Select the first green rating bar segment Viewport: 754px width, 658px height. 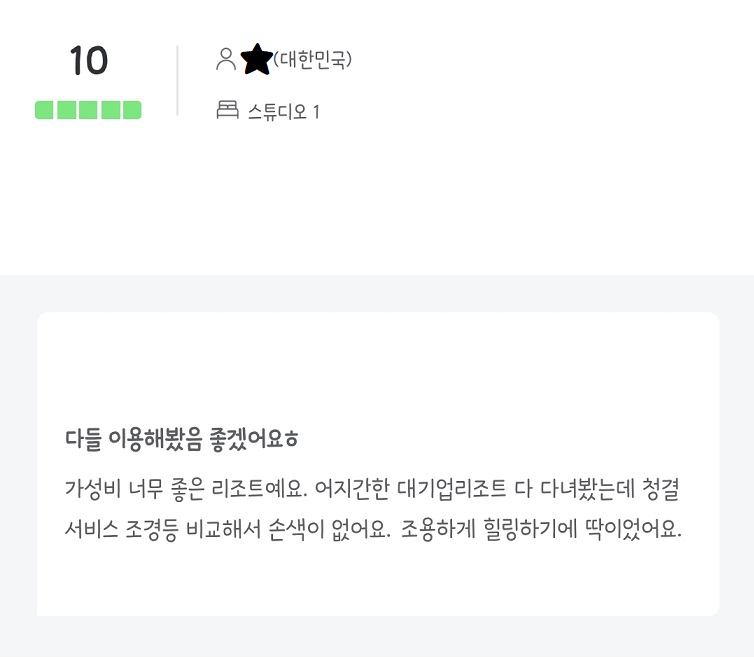(44, 110)
